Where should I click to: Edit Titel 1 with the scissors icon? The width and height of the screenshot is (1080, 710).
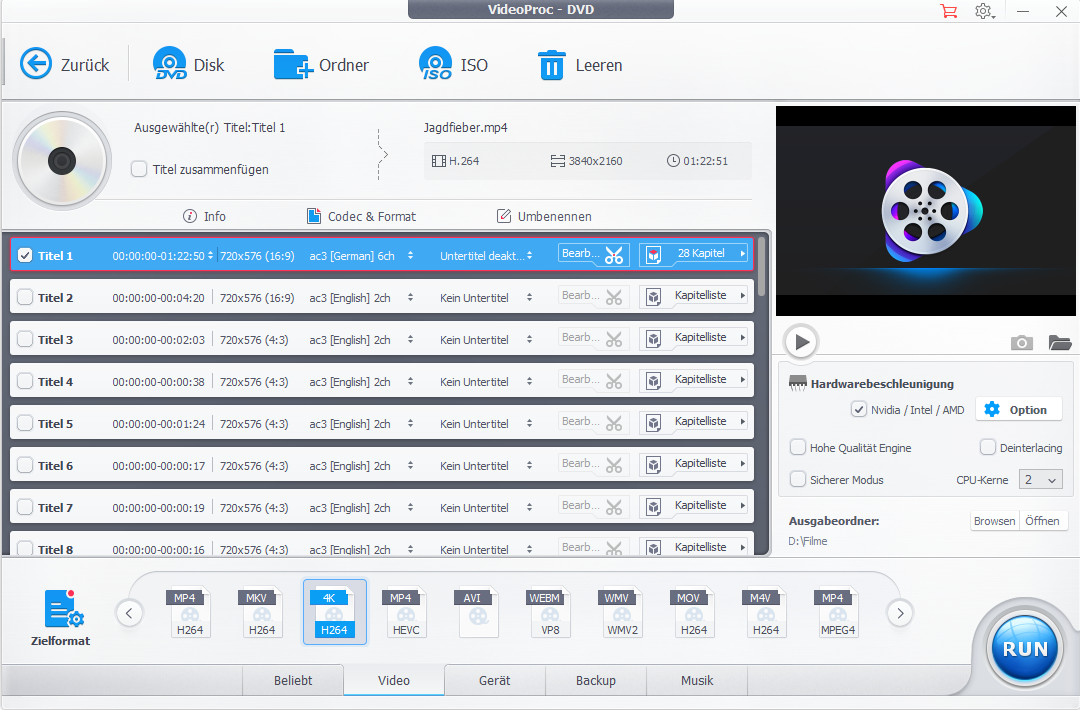(614, 255)
